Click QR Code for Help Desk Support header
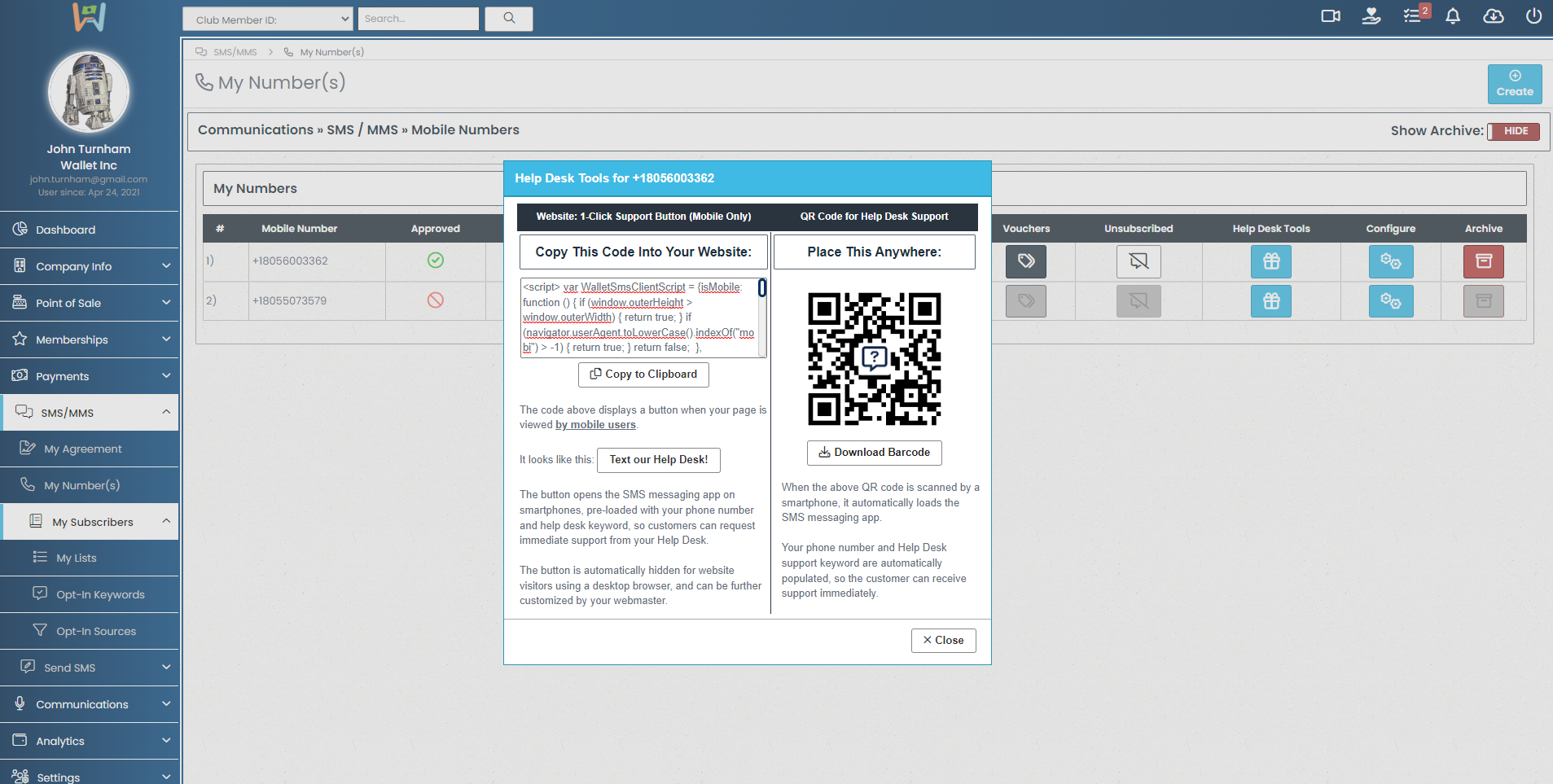Image resolution: width=1553 pixels, height=784 pixels. coord(874,217)
